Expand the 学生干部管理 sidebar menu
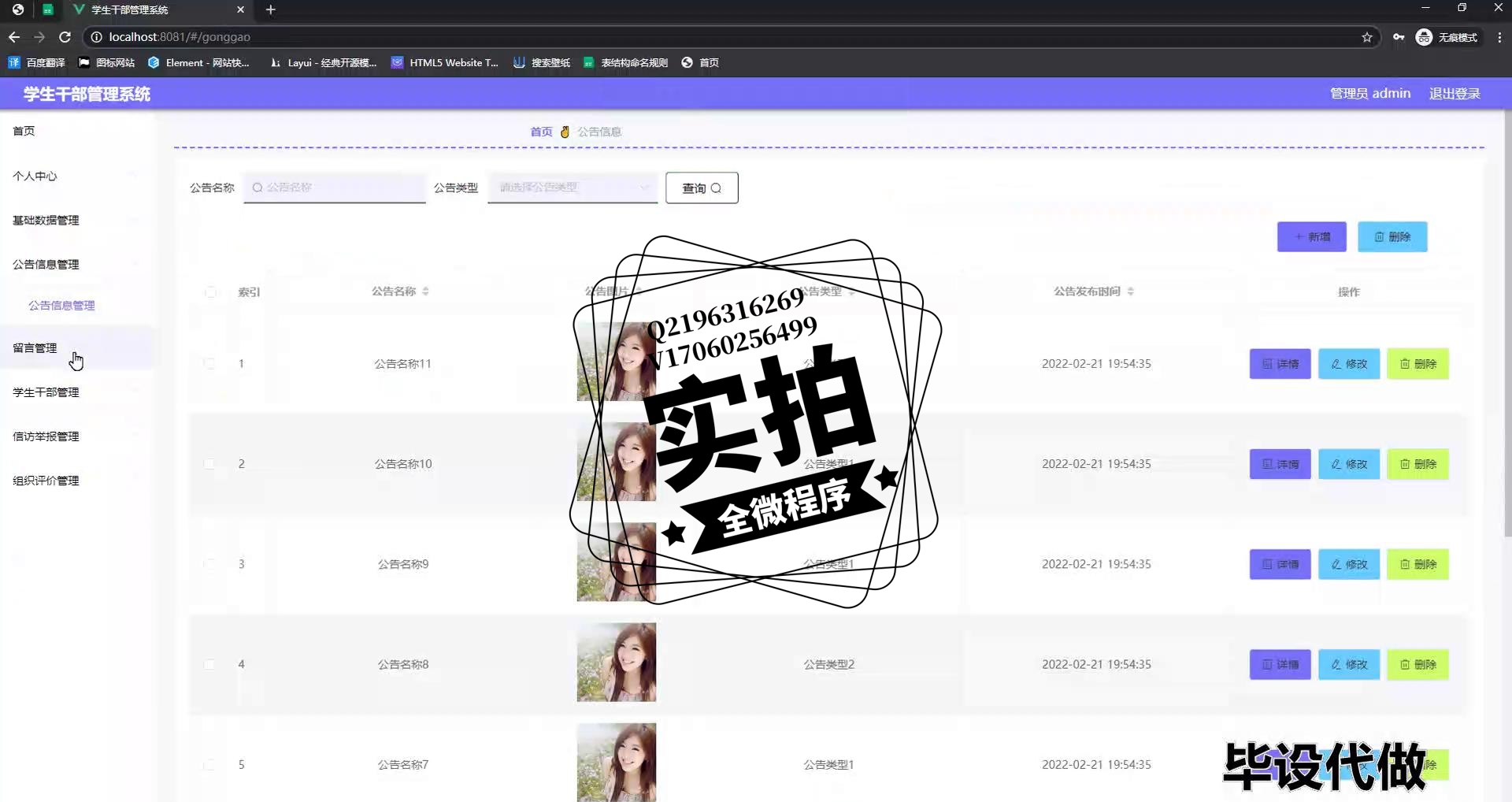 pos(77,392)
